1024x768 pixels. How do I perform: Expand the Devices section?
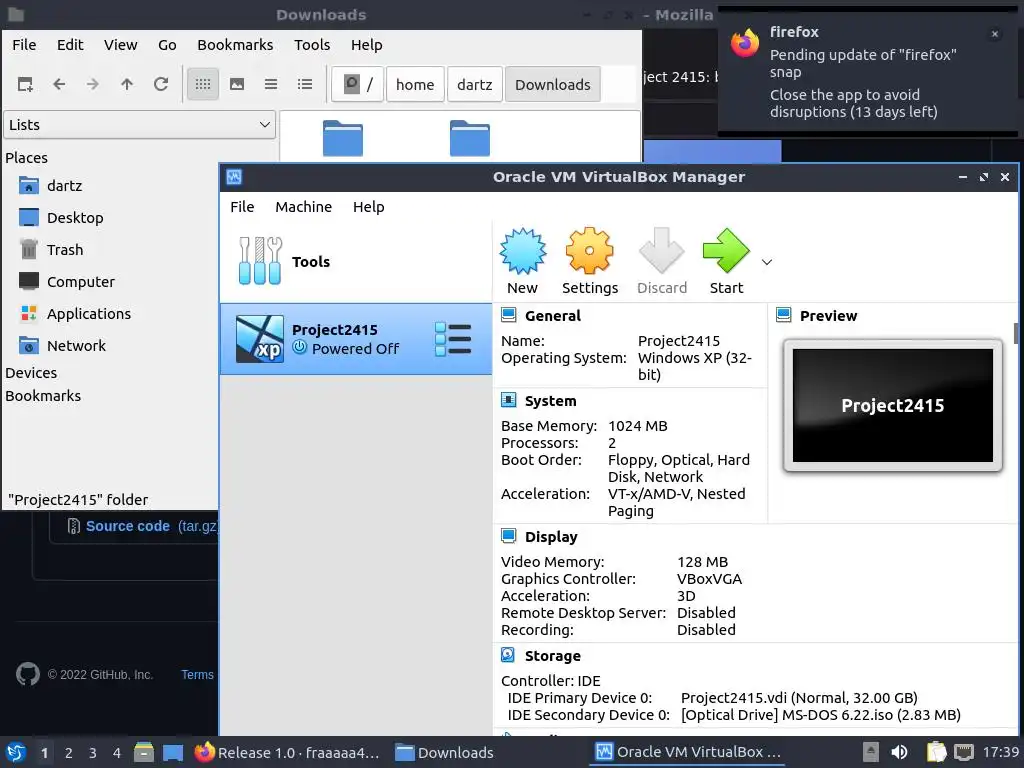click(x=31, y=373)
